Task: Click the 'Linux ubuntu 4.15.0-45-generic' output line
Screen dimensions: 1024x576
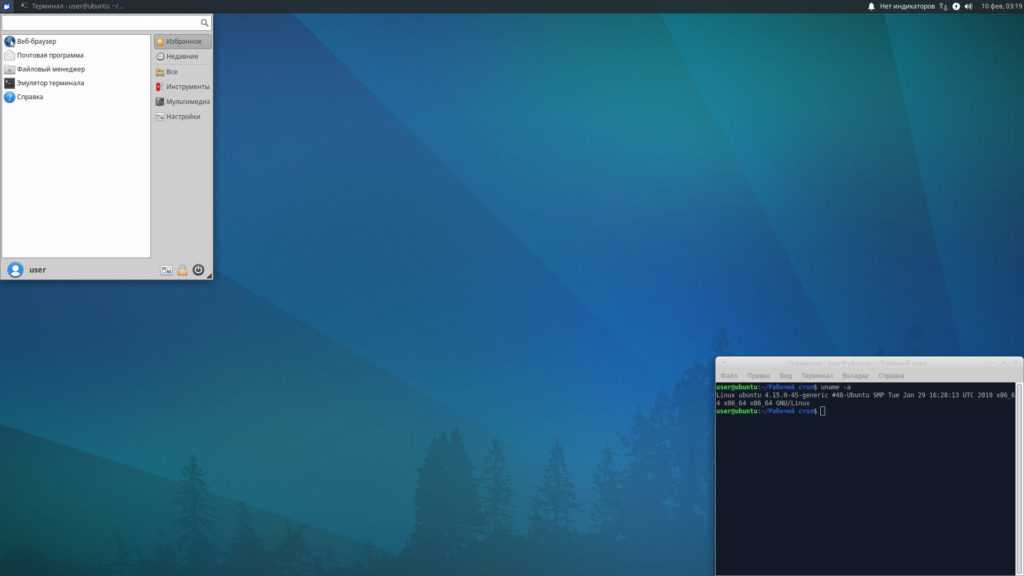Action: click(x=865, y=395)
